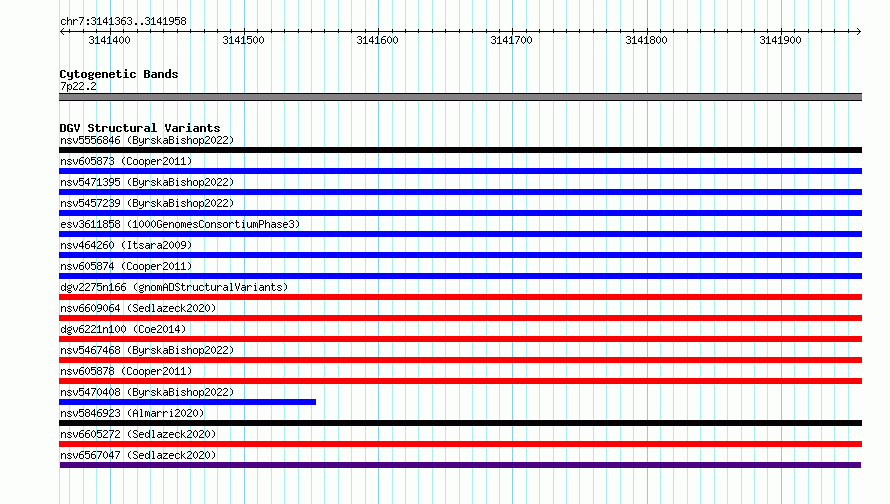Click the purple nsv6567047 variant bar
The image size is (890, 504).
click(460, 465)
